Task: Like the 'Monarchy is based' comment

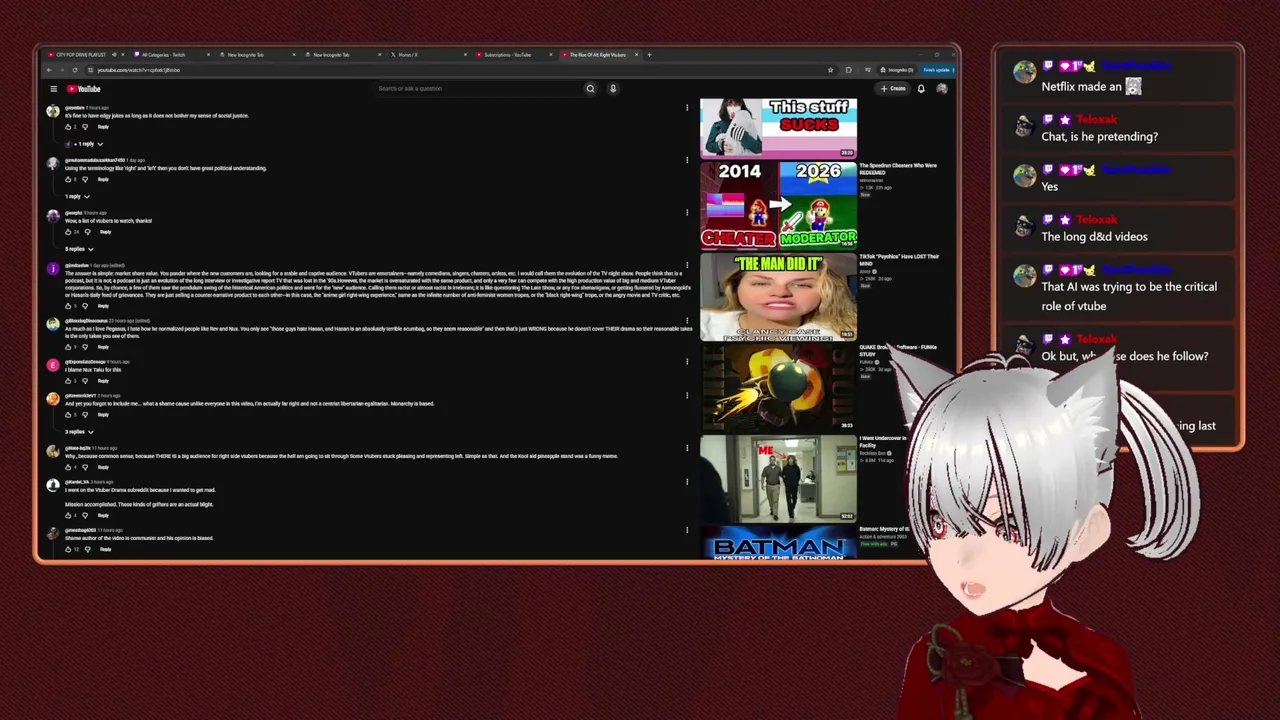Action: coord(68,415)
